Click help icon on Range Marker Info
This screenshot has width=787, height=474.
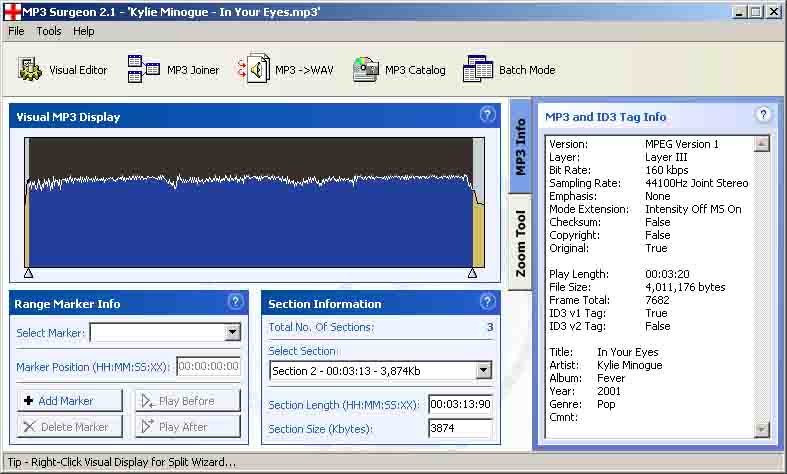tap(235, 301)
